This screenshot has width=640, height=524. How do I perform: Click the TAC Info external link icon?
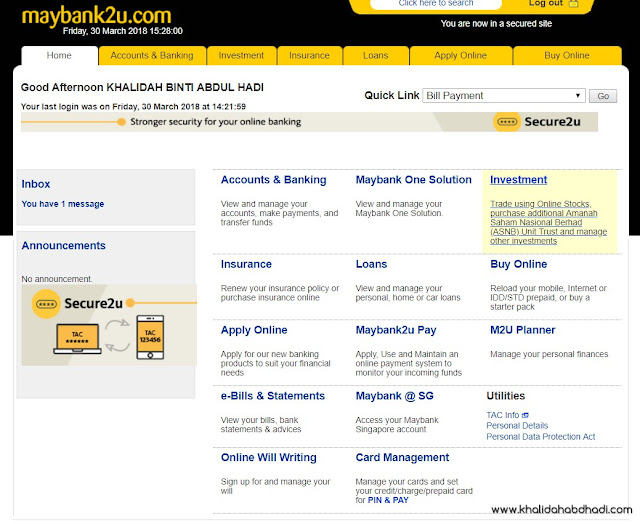pos(525,415)
